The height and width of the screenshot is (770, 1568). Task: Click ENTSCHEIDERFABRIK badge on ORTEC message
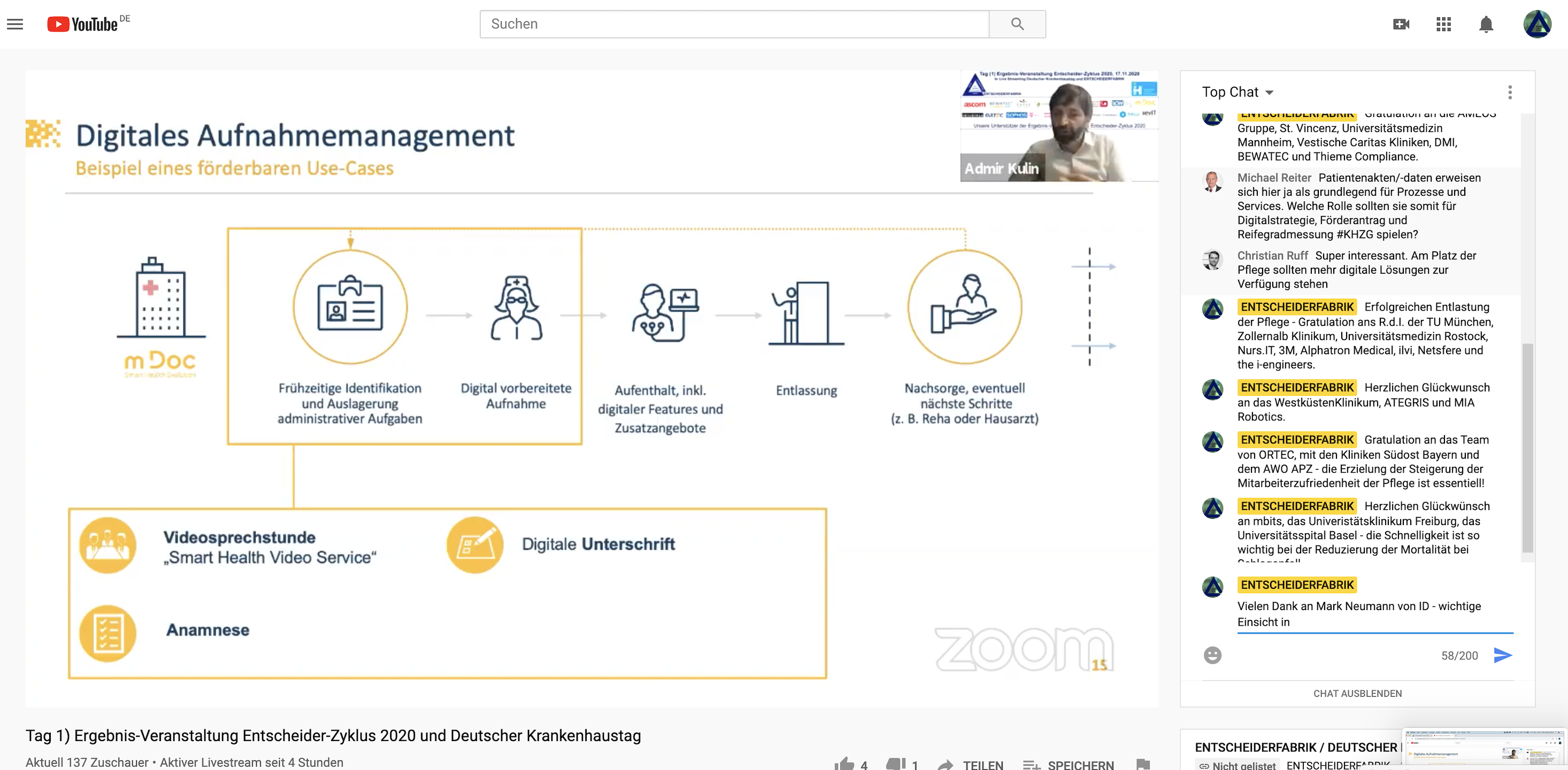pyautogui.click(x=1296, y=440)
